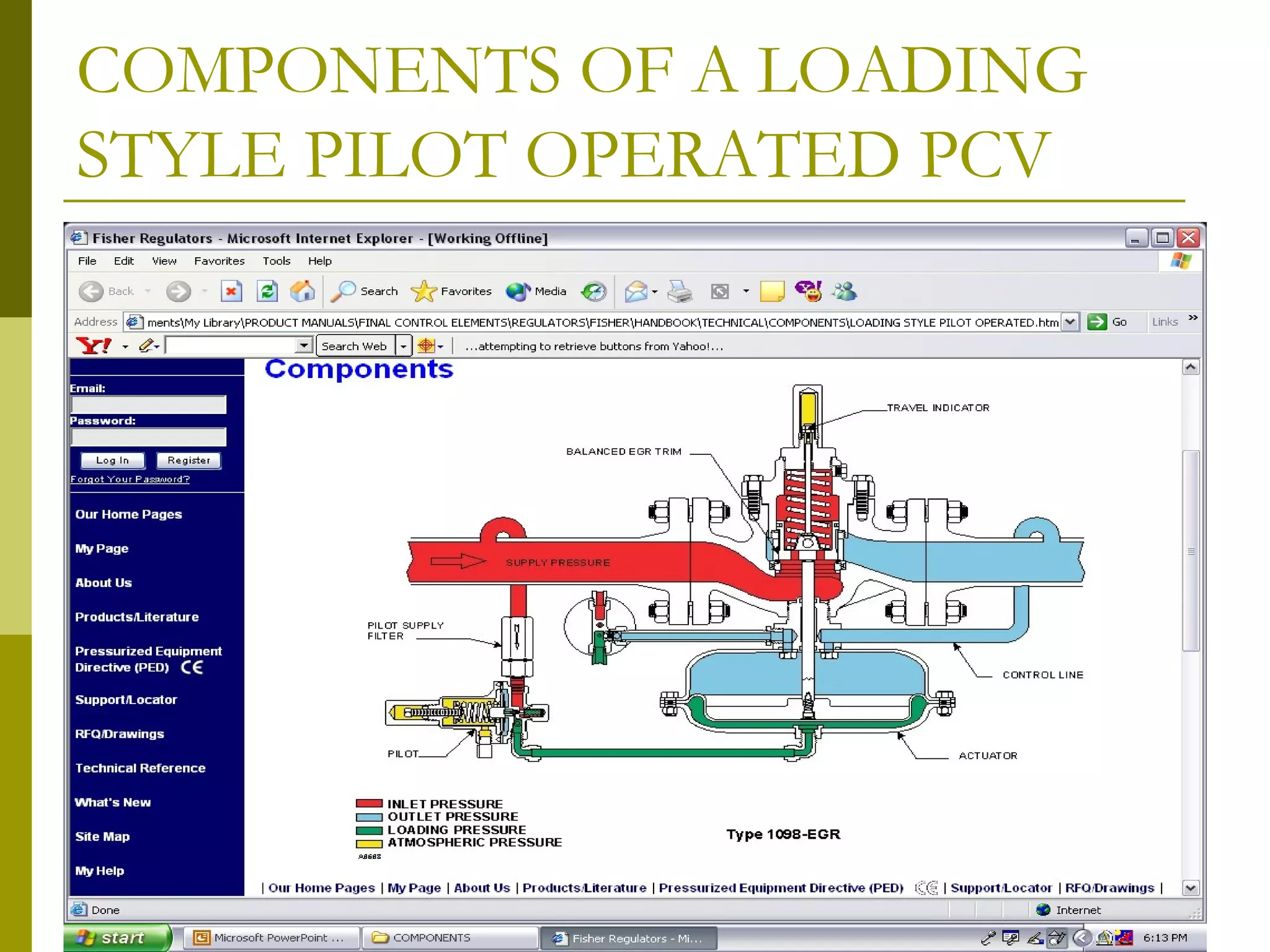This screenshot has width=1270, height=952.
Task: Expand the Links toolbar chevron
Action: click(1193, 318)
